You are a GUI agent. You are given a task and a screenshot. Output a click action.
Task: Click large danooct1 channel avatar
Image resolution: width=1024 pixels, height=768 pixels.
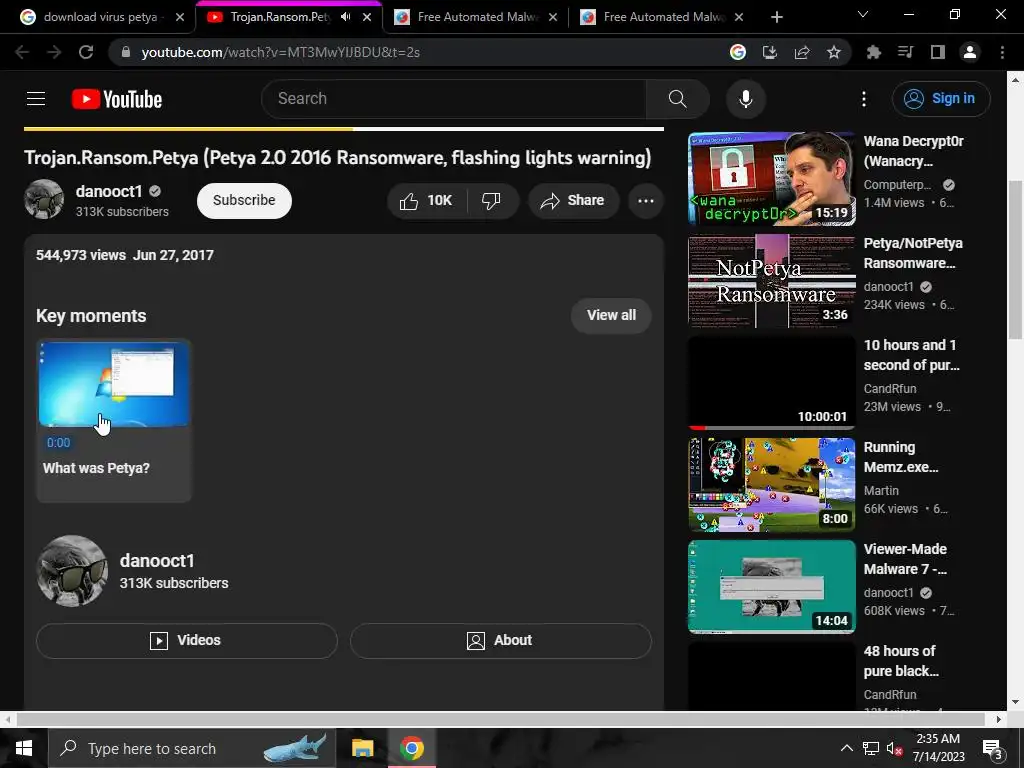point(72,571)
